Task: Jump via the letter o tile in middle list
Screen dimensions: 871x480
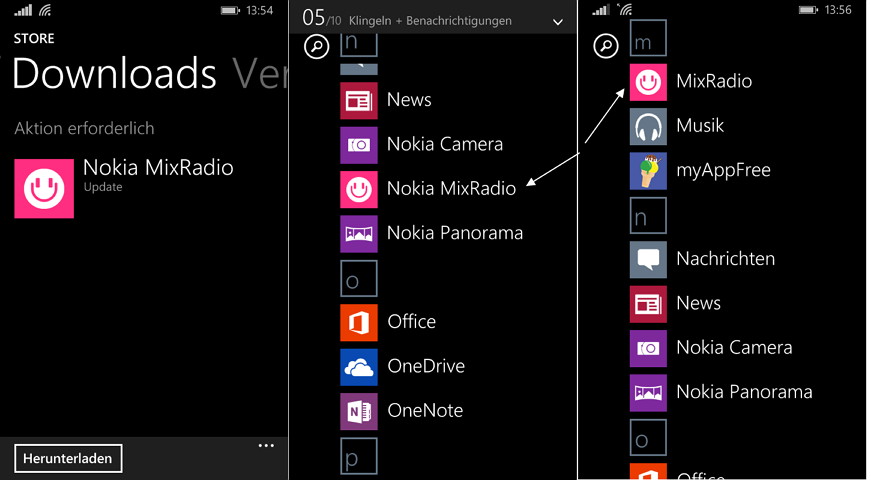Action: (x=359, y=278)
